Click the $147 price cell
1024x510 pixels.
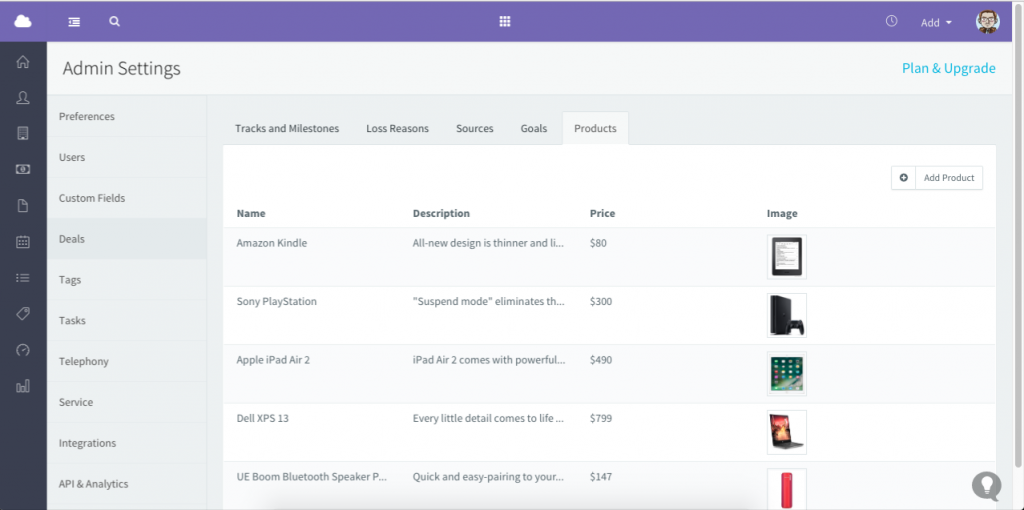pos(601,477)
